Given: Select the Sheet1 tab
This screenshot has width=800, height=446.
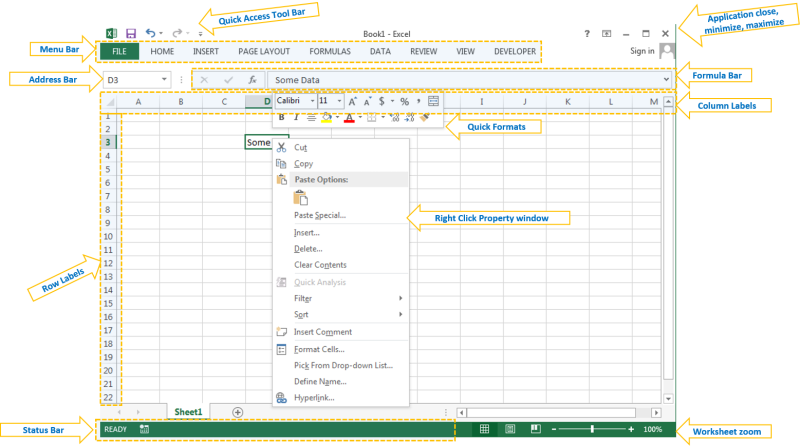Looking at the screenshot, I should (x=188, y=412).
